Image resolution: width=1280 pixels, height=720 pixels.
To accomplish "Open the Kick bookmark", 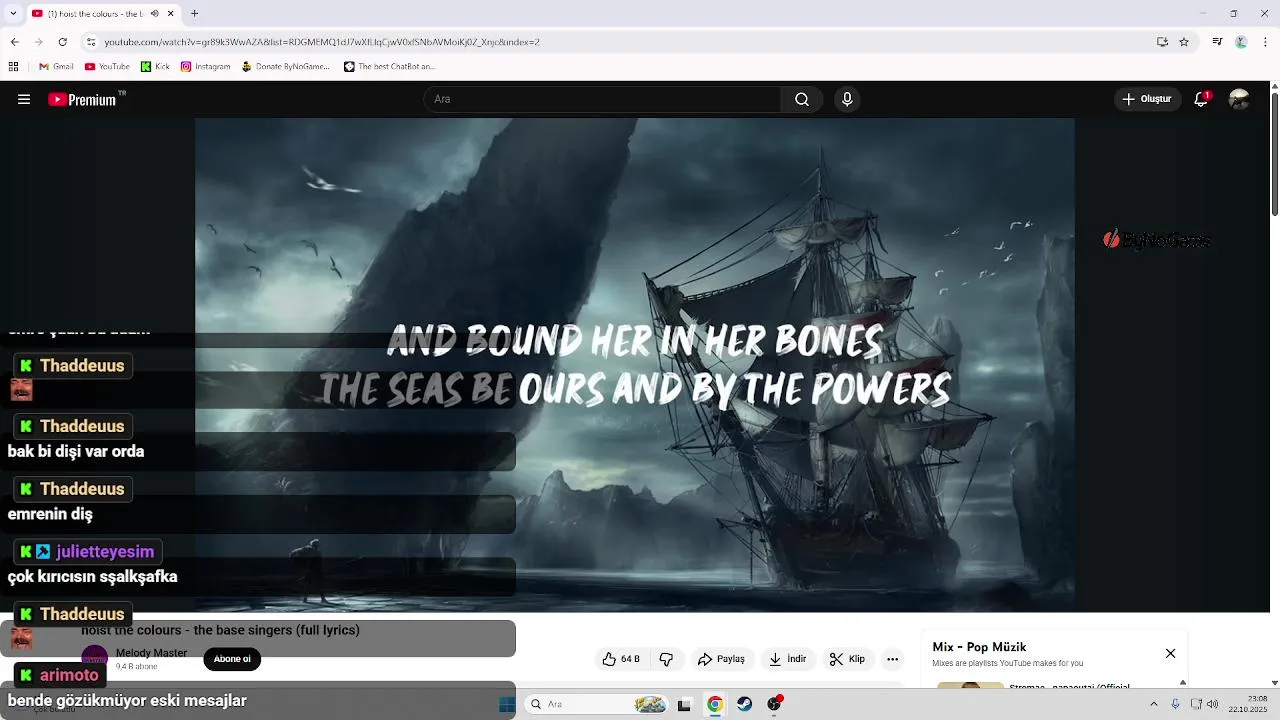I will click(154, 67).
